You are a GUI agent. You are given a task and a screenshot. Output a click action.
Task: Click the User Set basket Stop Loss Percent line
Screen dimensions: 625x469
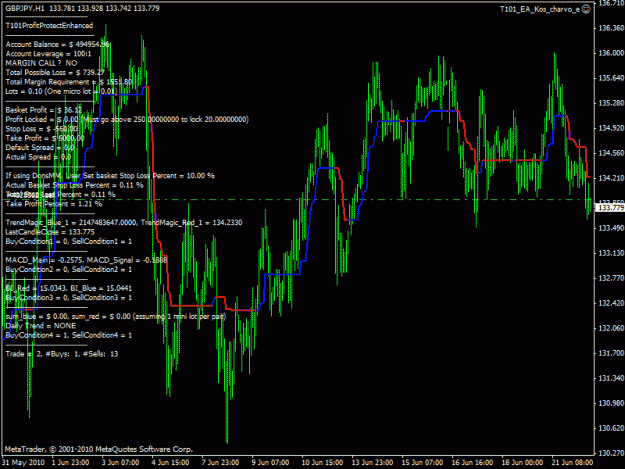click(x=110, y=176)
